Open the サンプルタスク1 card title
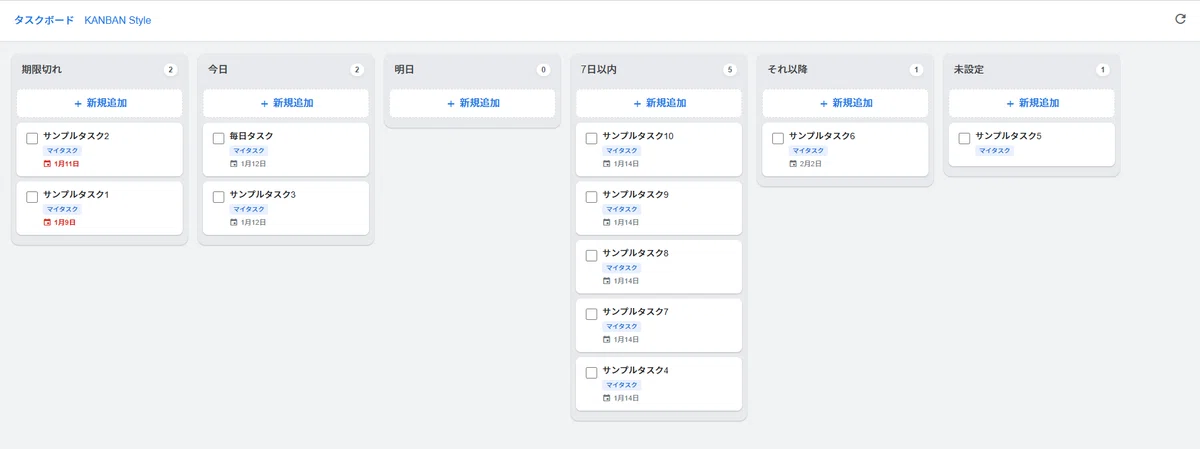Viewport: 1200px width, 449px height. (76, 194)
